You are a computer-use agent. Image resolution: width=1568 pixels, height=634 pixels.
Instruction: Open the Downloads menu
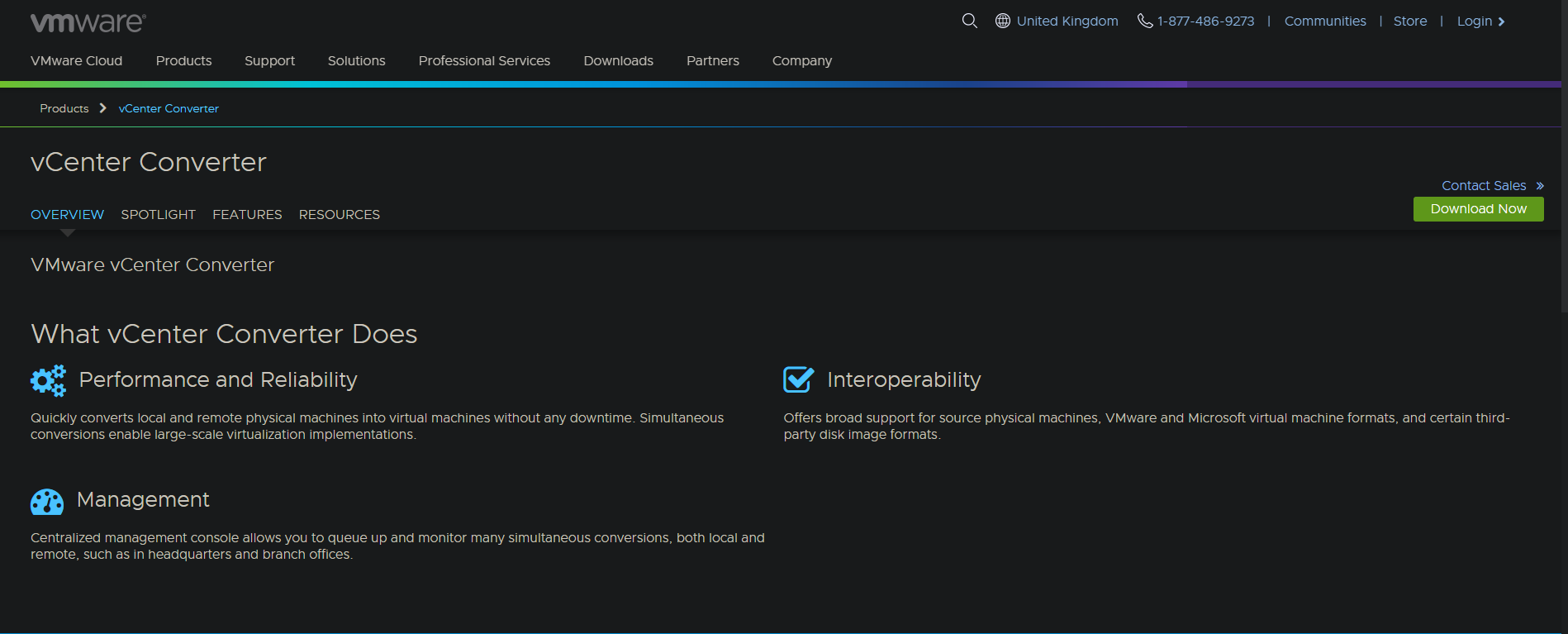[x=618, y=60]
